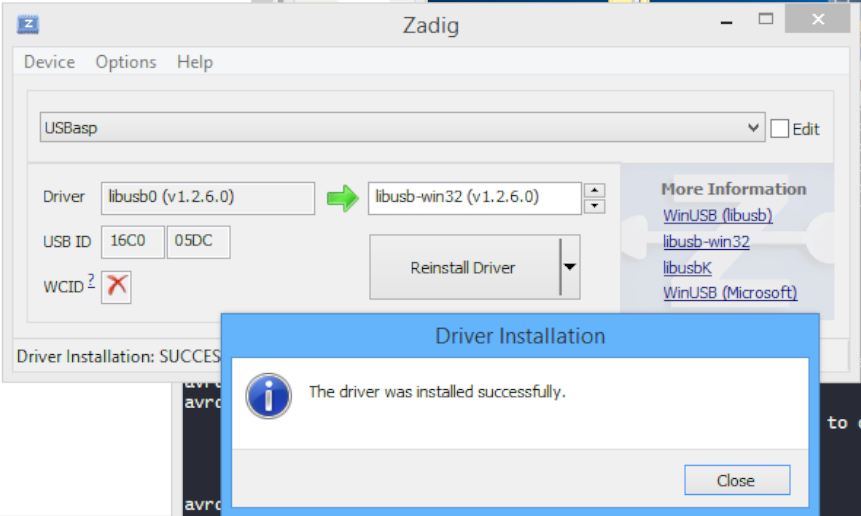This screenshot has height=516, width=861.
Task: Click the blue info icon in dialog
Action: pos(269,396)
